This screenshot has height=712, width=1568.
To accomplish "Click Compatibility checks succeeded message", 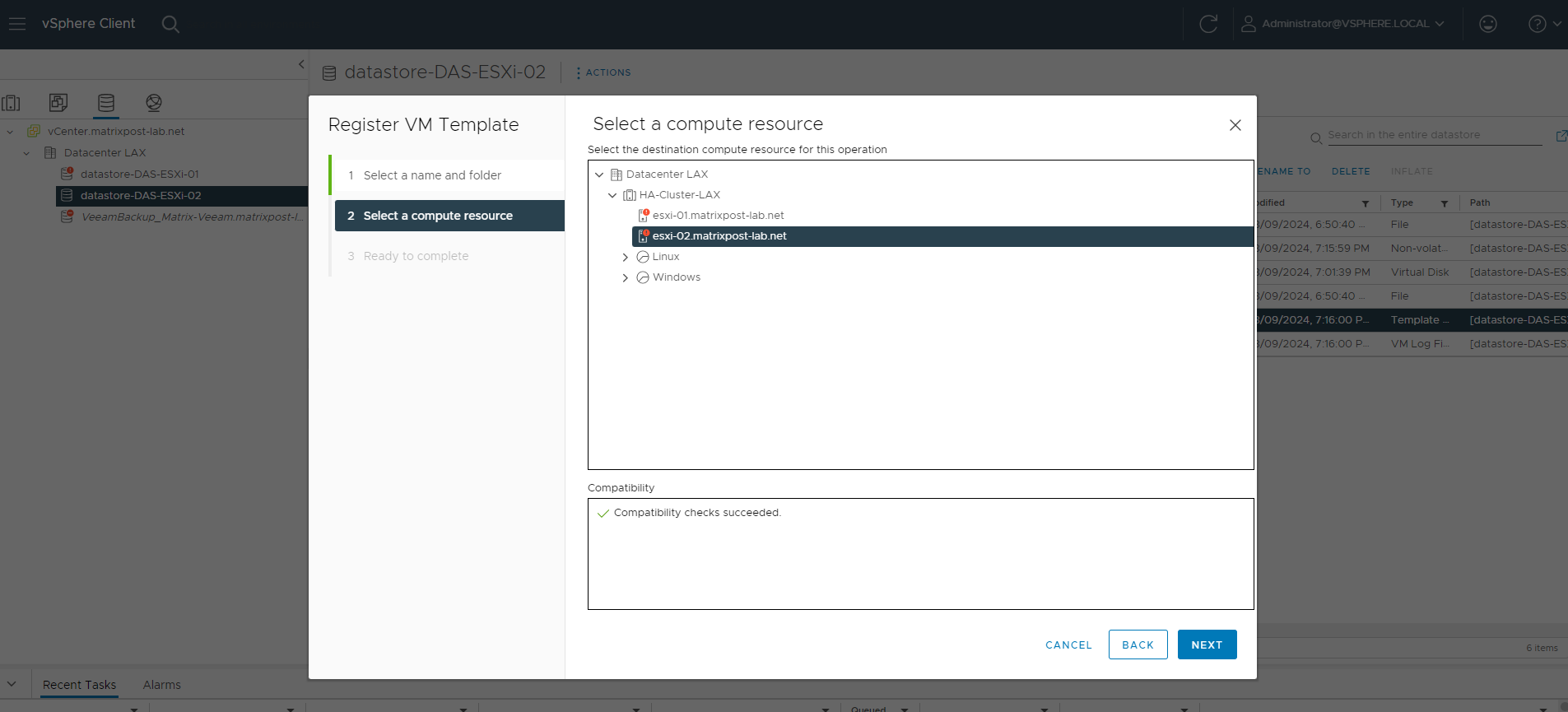I will [x=696, y=513].
